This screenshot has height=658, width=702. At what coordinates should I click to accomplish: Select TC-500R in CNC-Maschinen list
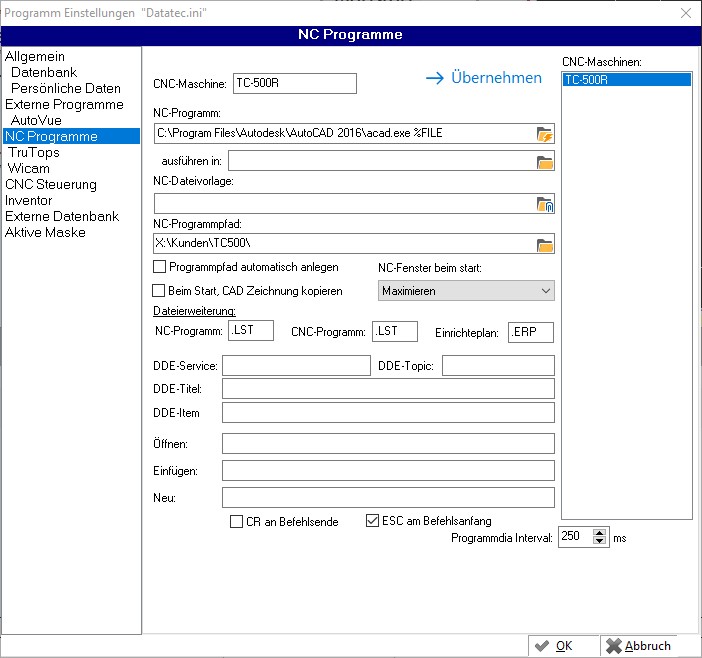[x=626, y=80]
